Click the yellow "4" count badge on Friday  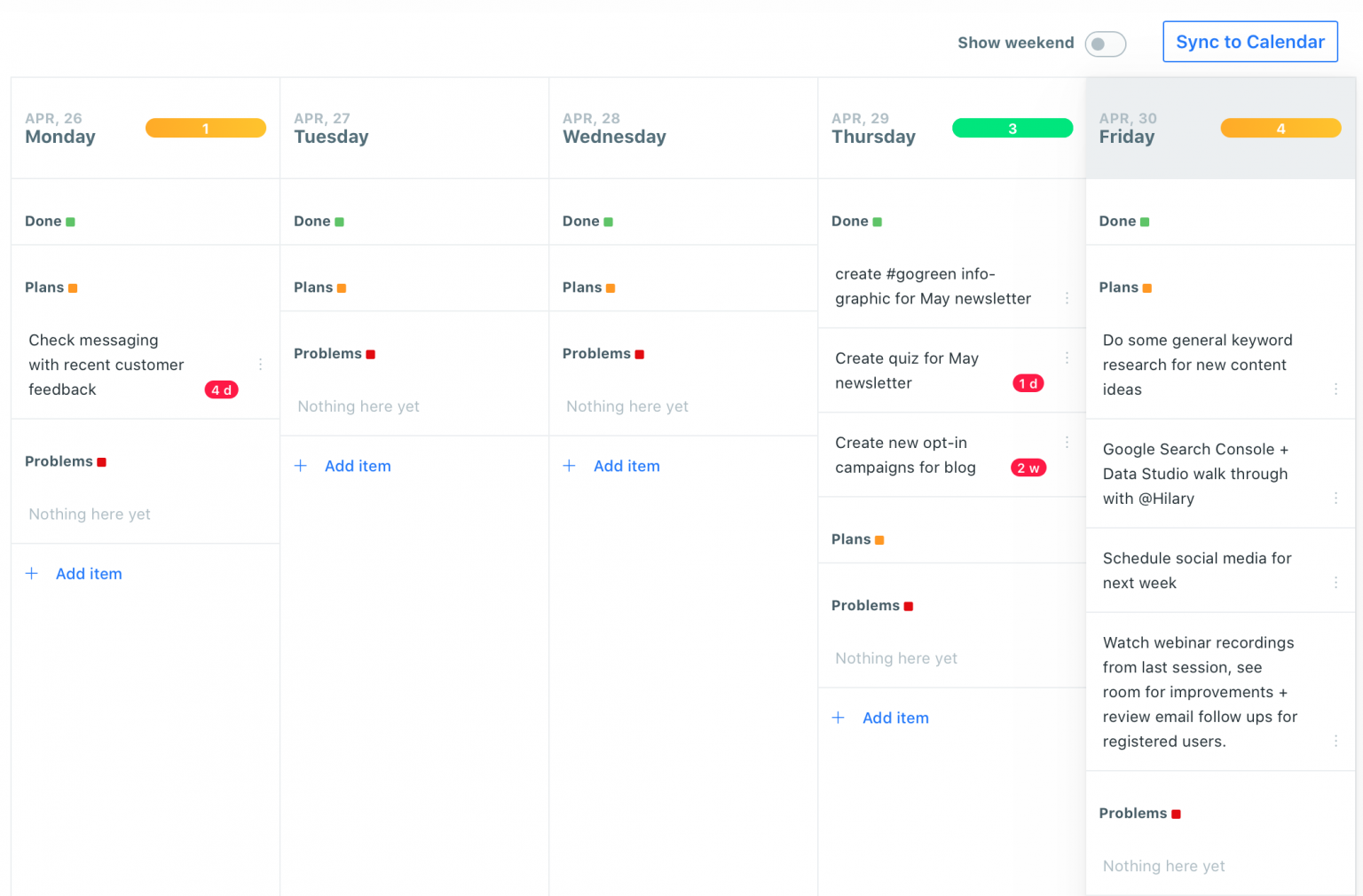(1280, 128)
